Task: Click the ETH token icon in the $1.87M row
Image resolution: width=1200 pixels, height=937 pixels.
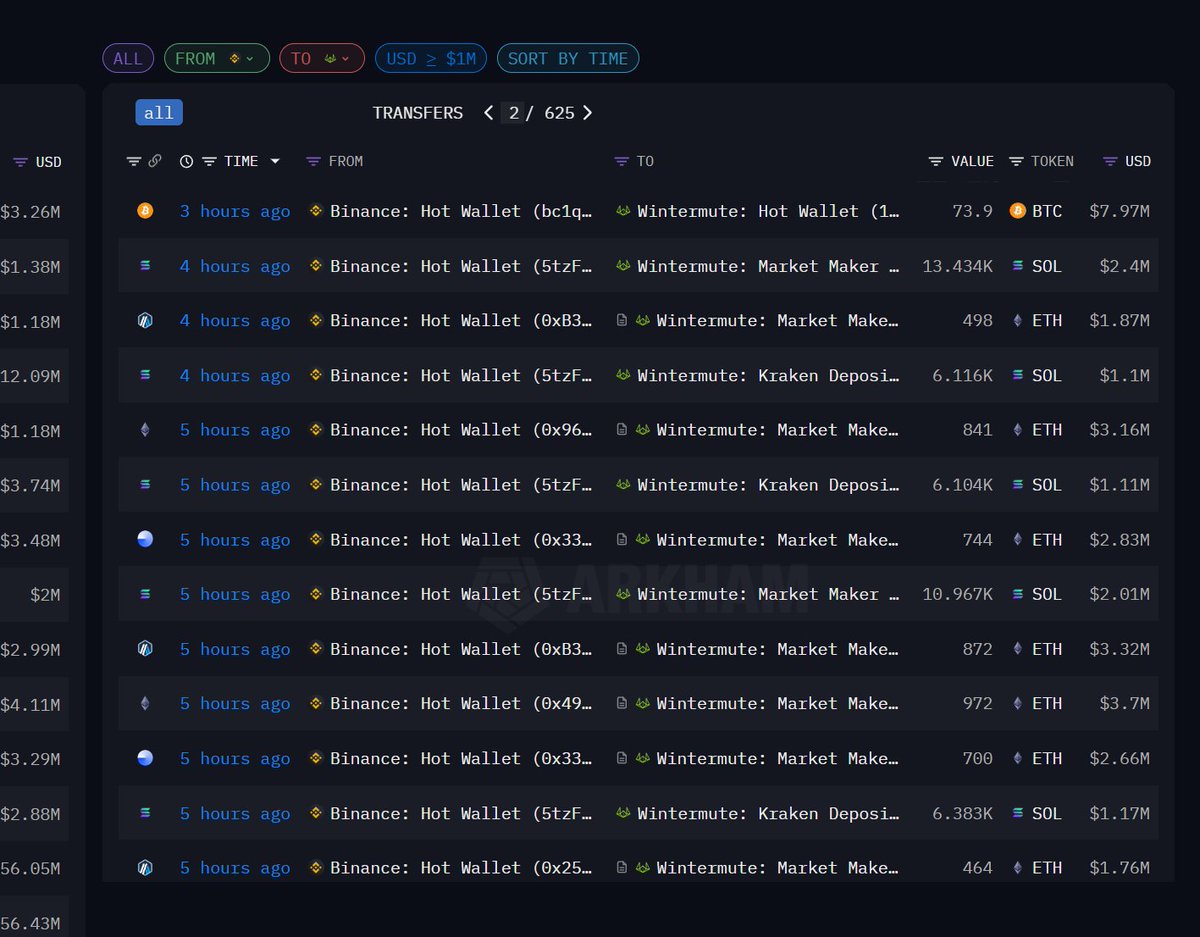Action: (1018, 320)
